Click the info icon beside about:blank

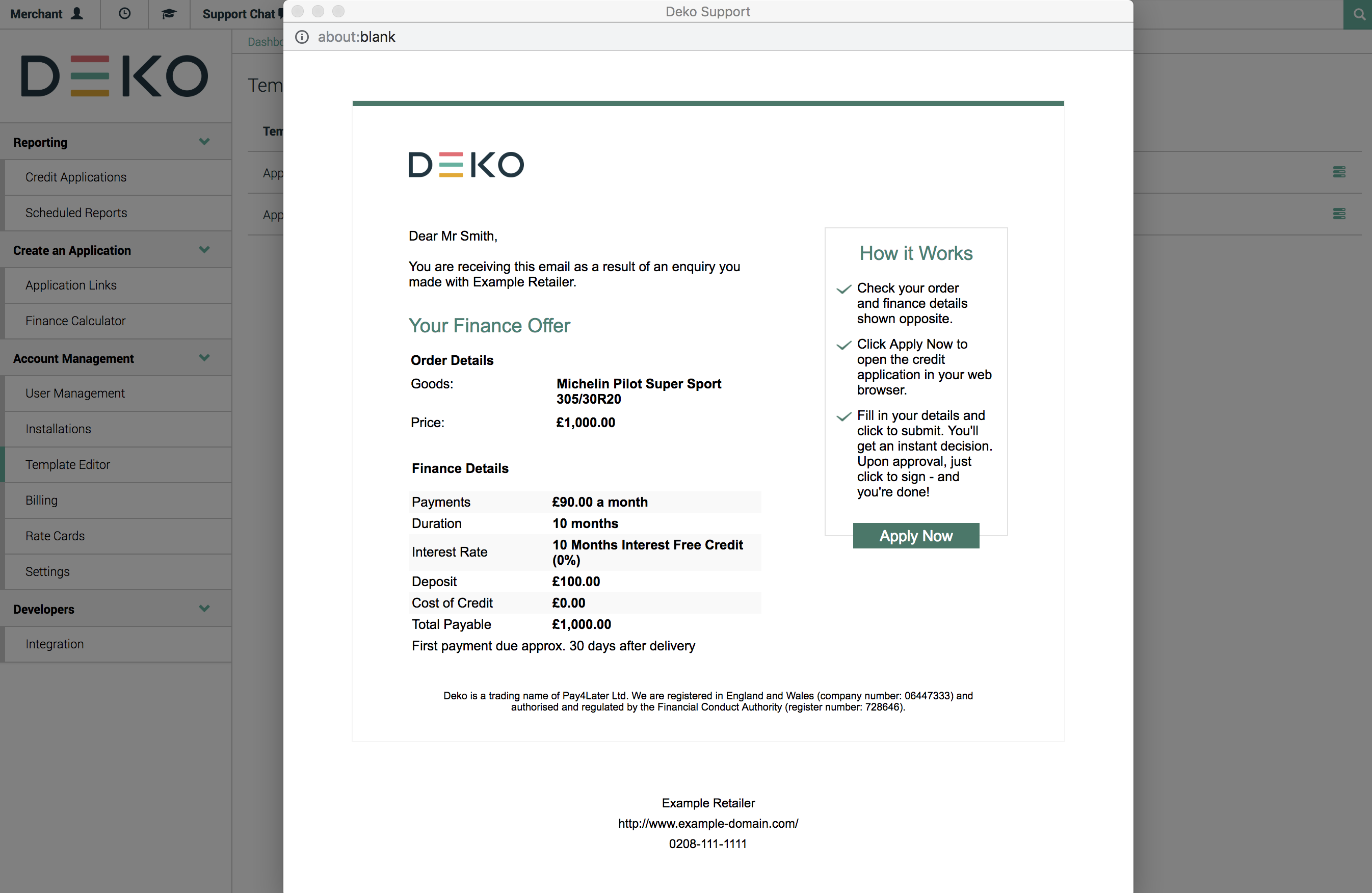pos(302,37)
